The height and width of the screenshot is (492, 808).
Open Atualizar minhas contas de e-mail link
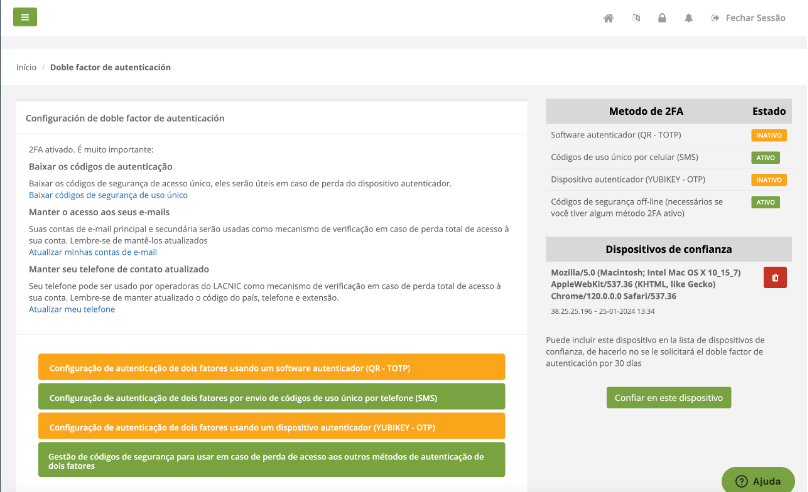(92, 252)
